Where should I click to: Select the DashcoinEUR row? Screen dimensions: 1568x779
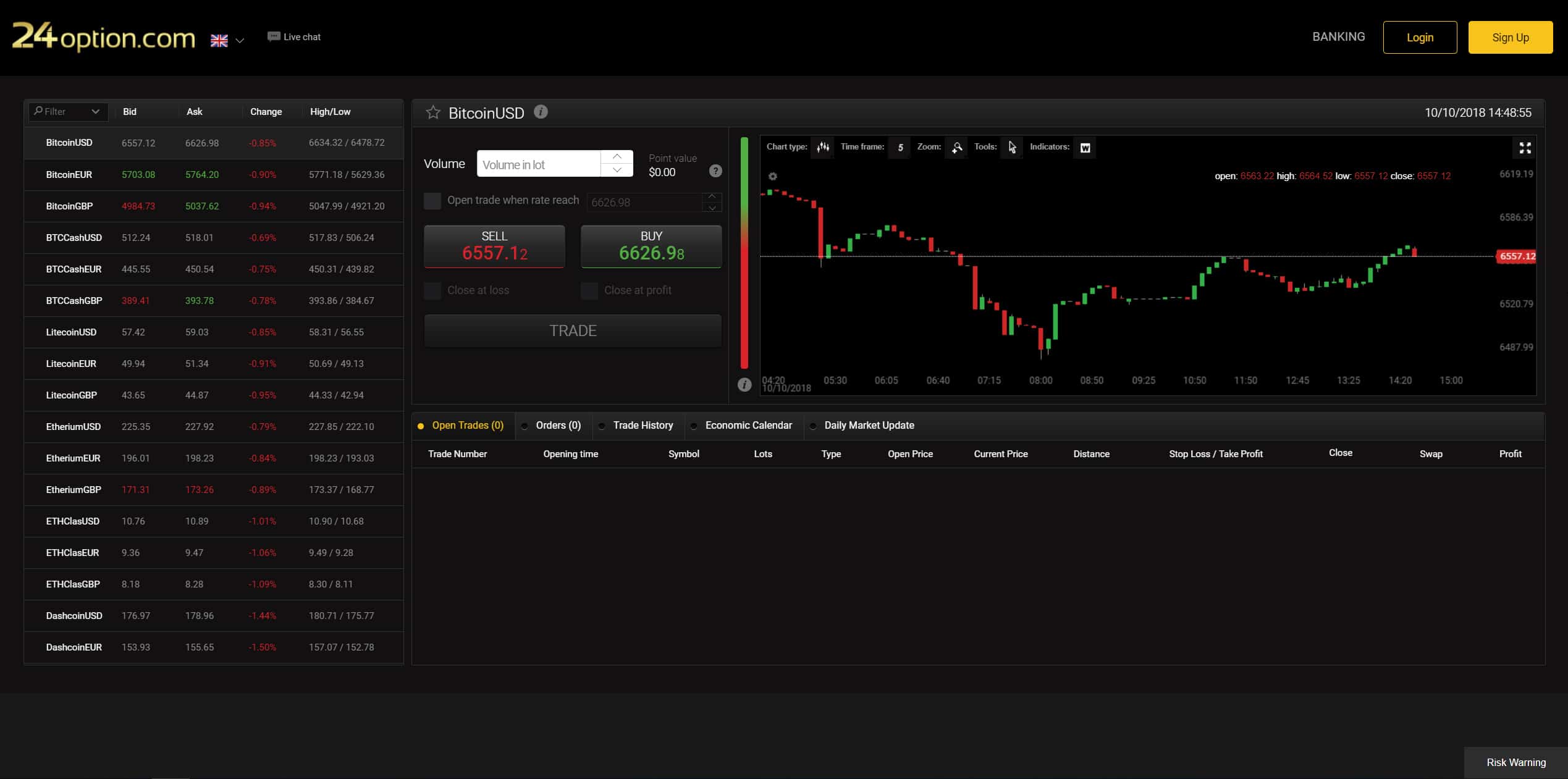click(x=214, y=647)
